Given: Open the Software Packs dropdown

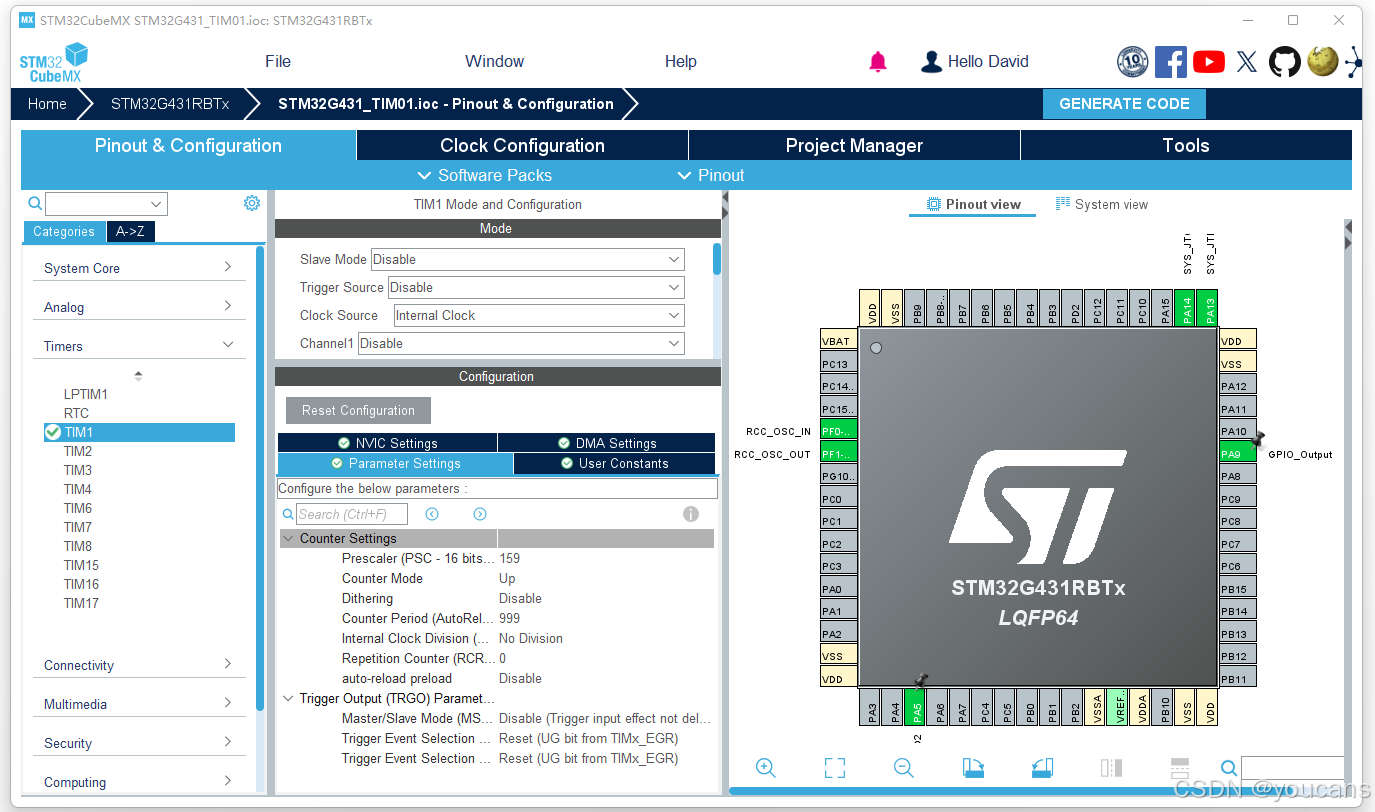Looking at the screenshot, I should click(x=484, y=175).
